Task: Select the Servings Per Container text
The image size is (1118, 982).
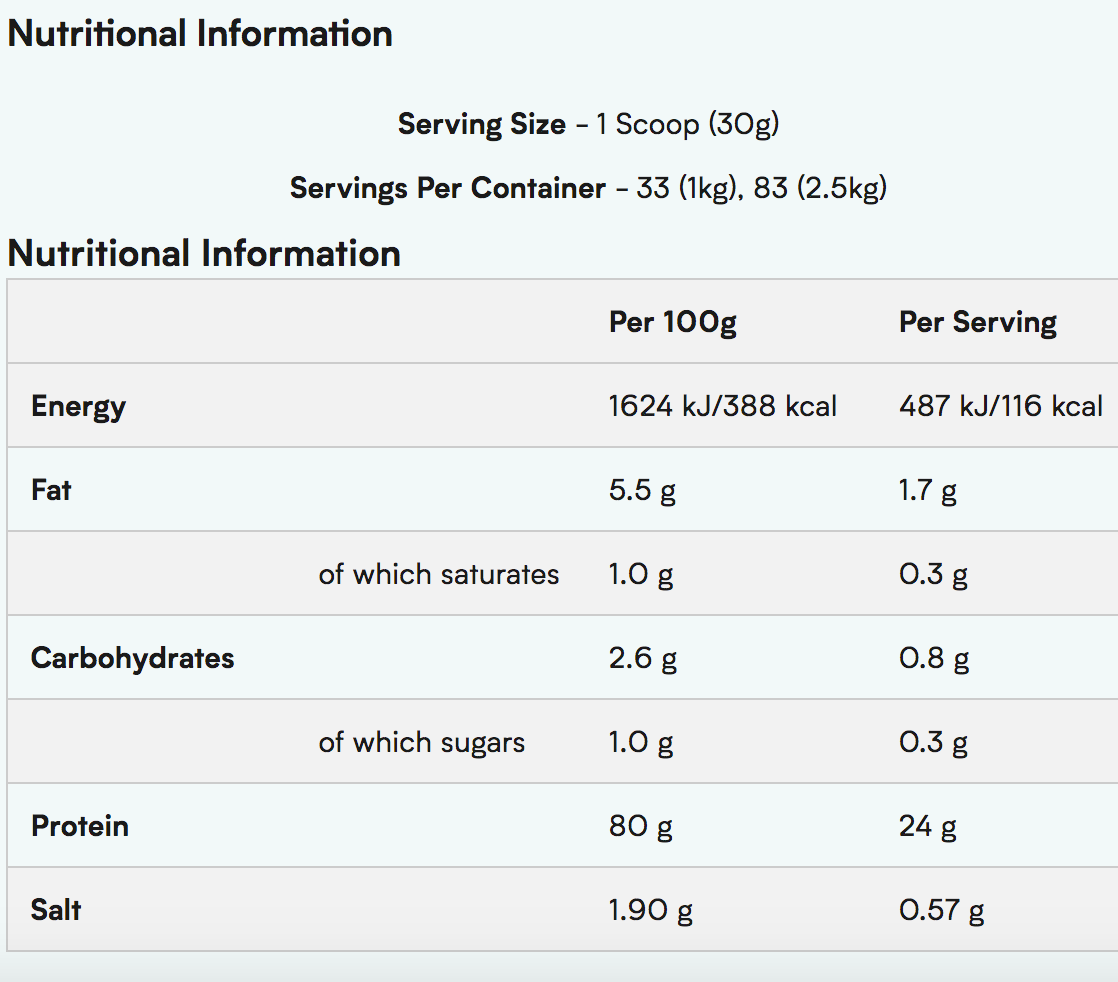Action: coord(448,188)
